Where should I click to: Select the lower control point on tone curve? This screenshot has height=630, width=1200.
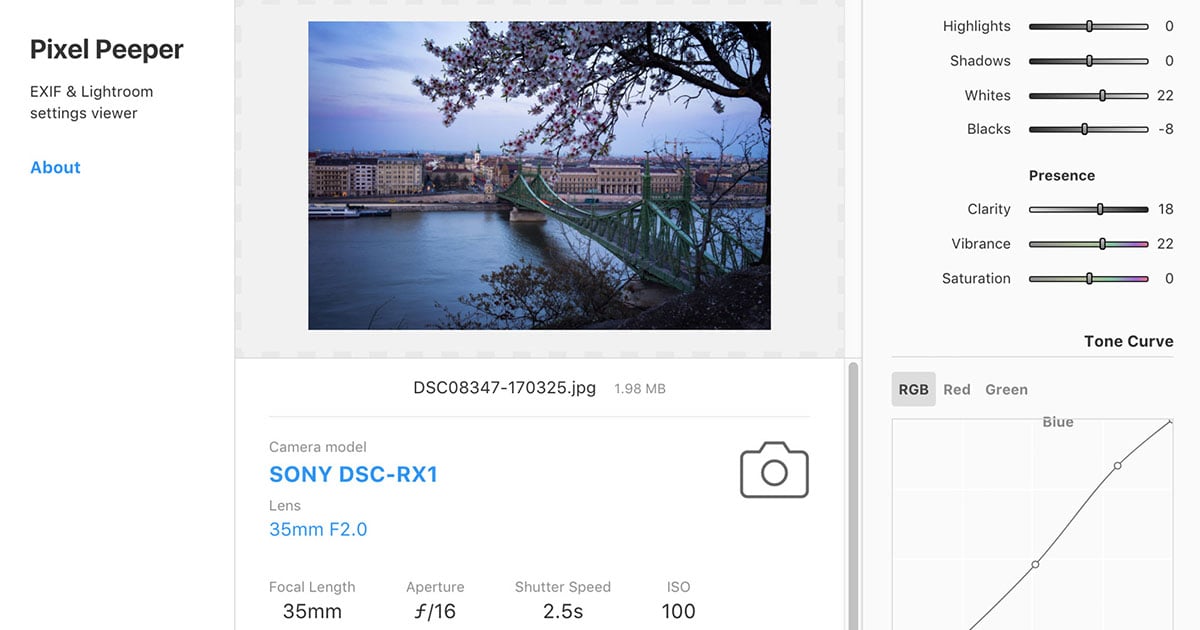click(1035, 564)
